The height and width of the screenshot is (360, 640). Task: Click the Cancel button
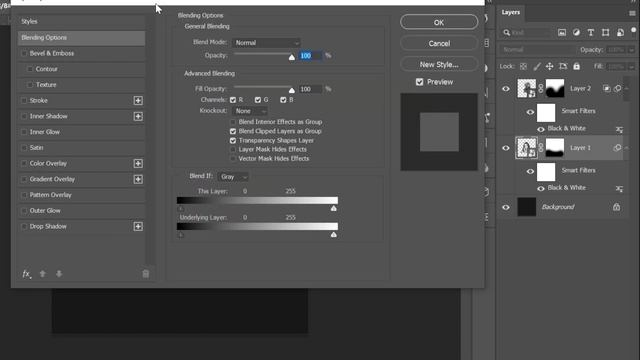[x=439, y=43]
